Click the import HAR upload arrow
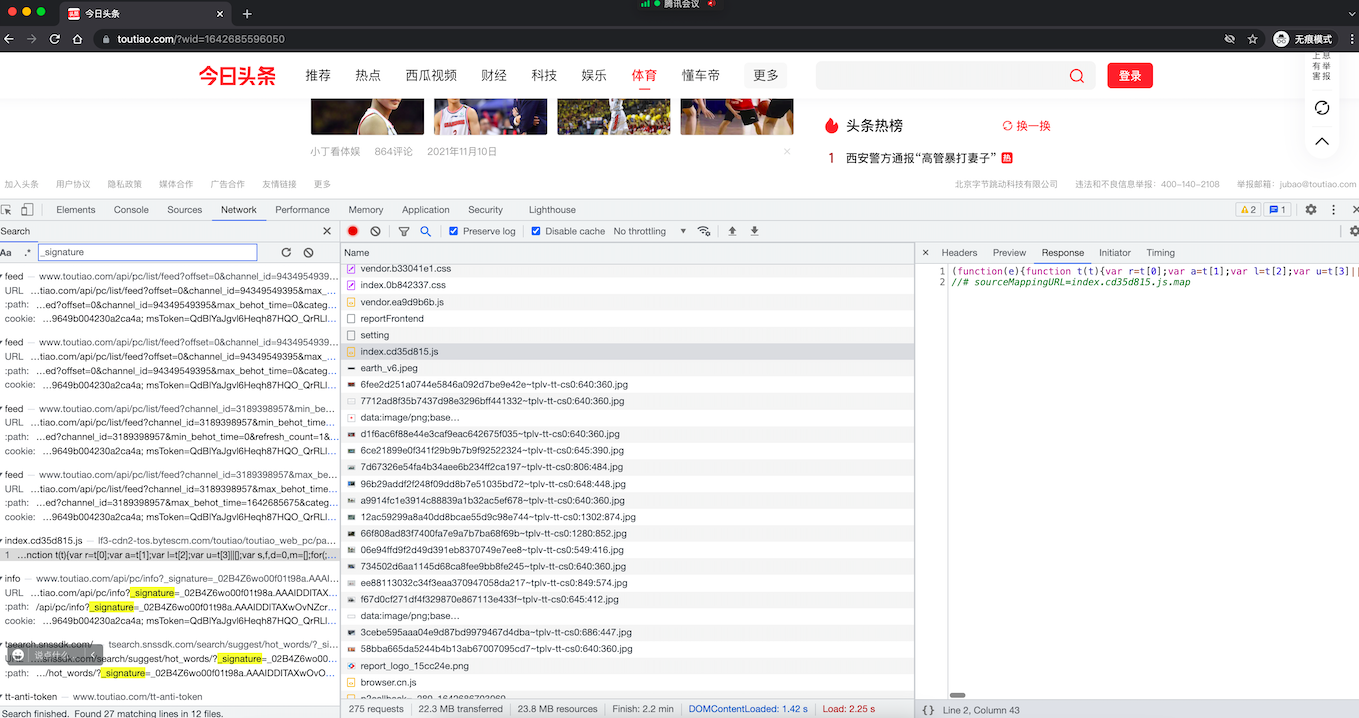 click(732, 231)
